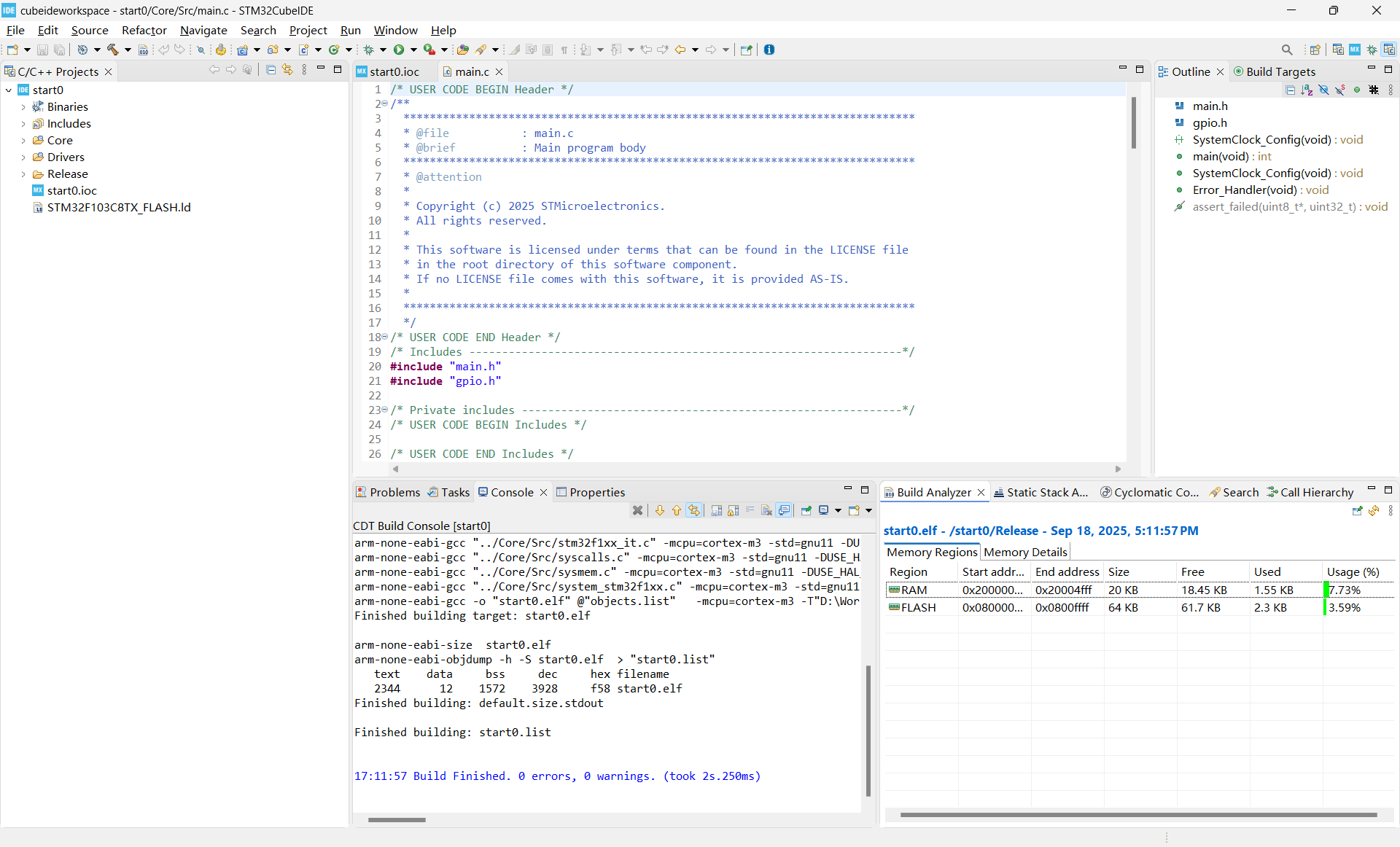
Task: Click Collapse All icon in Outline toolbar
Action: [1291, 90]
